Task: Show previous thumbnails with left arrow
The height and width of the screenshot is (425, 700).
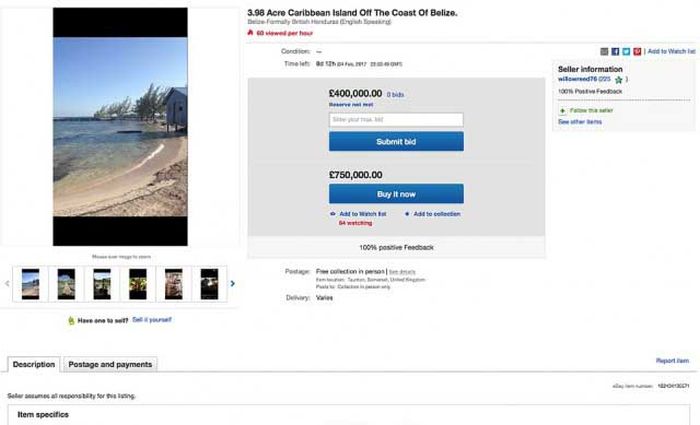Action: click(x=9, y=283)
